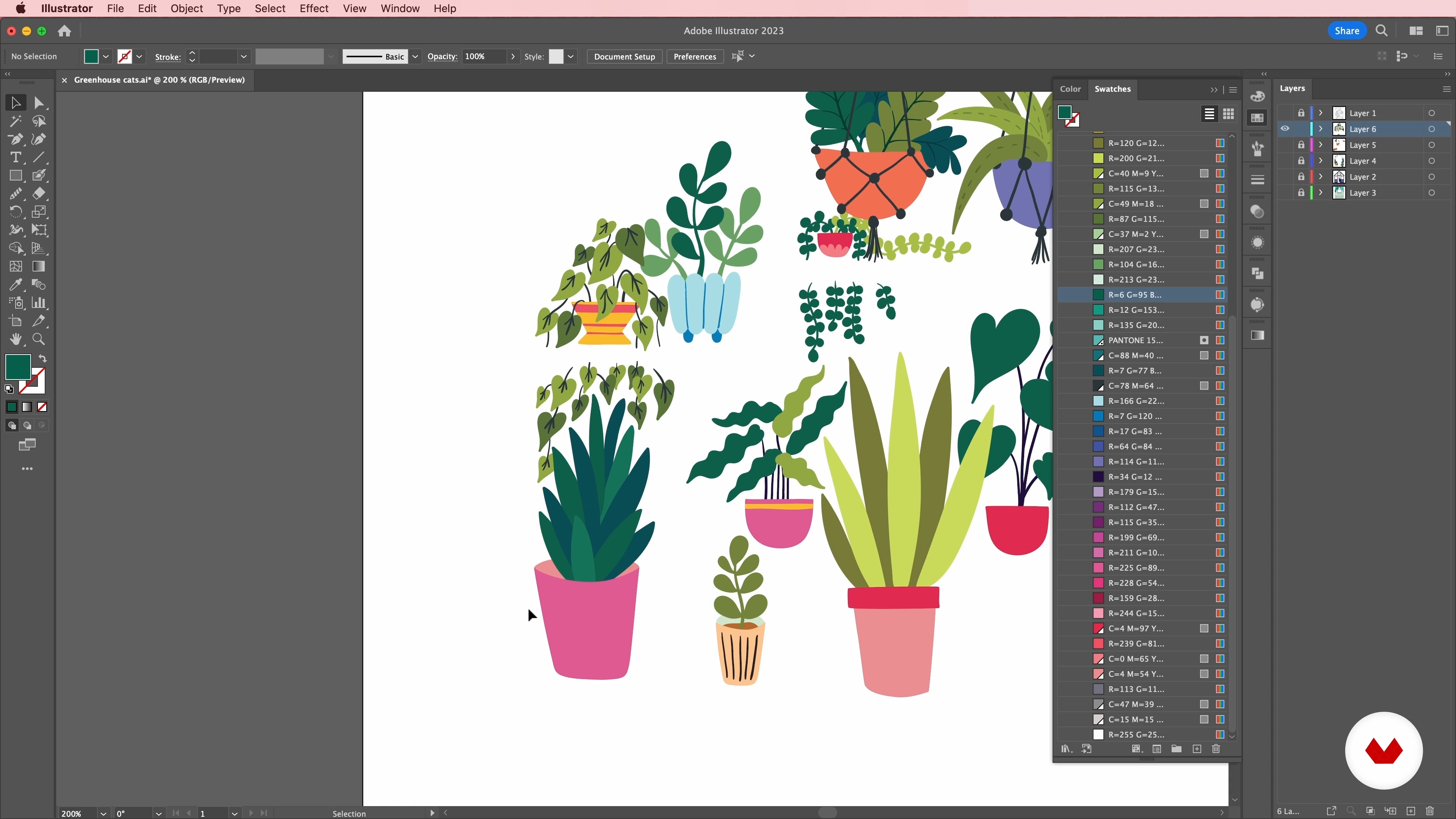Open Swatch Libraries menu icon
The width and height of the screenshot is (1456, 819).
pyautogui.click(x=1066, y=749)
